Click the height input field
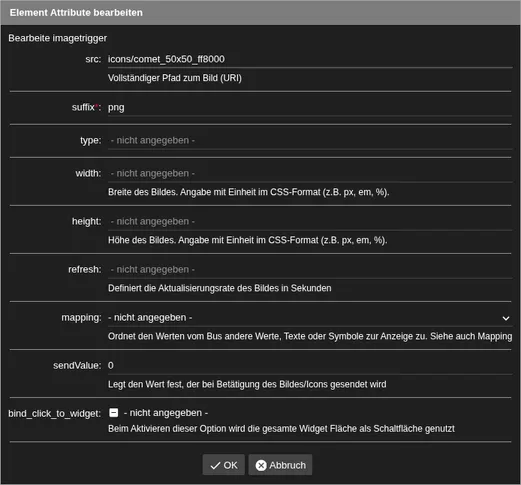Screen dimensions: 521x485 (x=310, y=221)
